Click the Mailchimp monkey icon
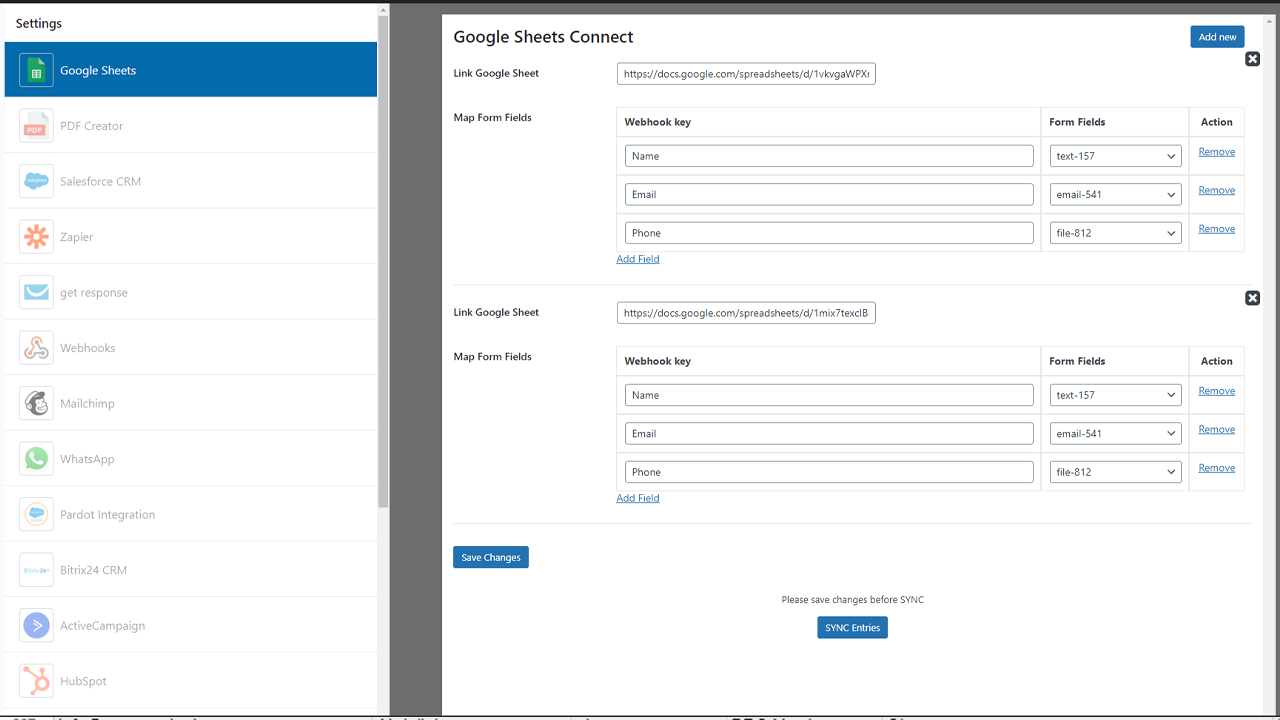The image size is (1280, 720). (x=36, y=403)
